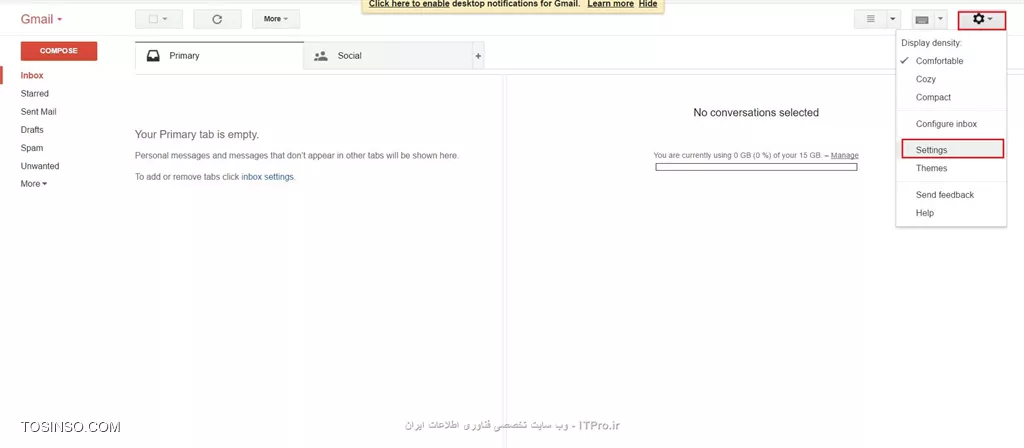Choose Send feedback menu item
Screen dimensions: 1024x448
944,195
